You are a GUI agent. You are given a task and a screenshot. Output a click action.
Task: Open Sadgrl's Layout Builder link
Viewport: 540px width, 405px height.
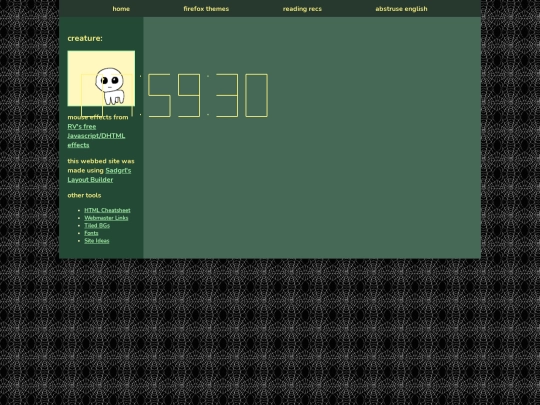(x=99, y=175)
